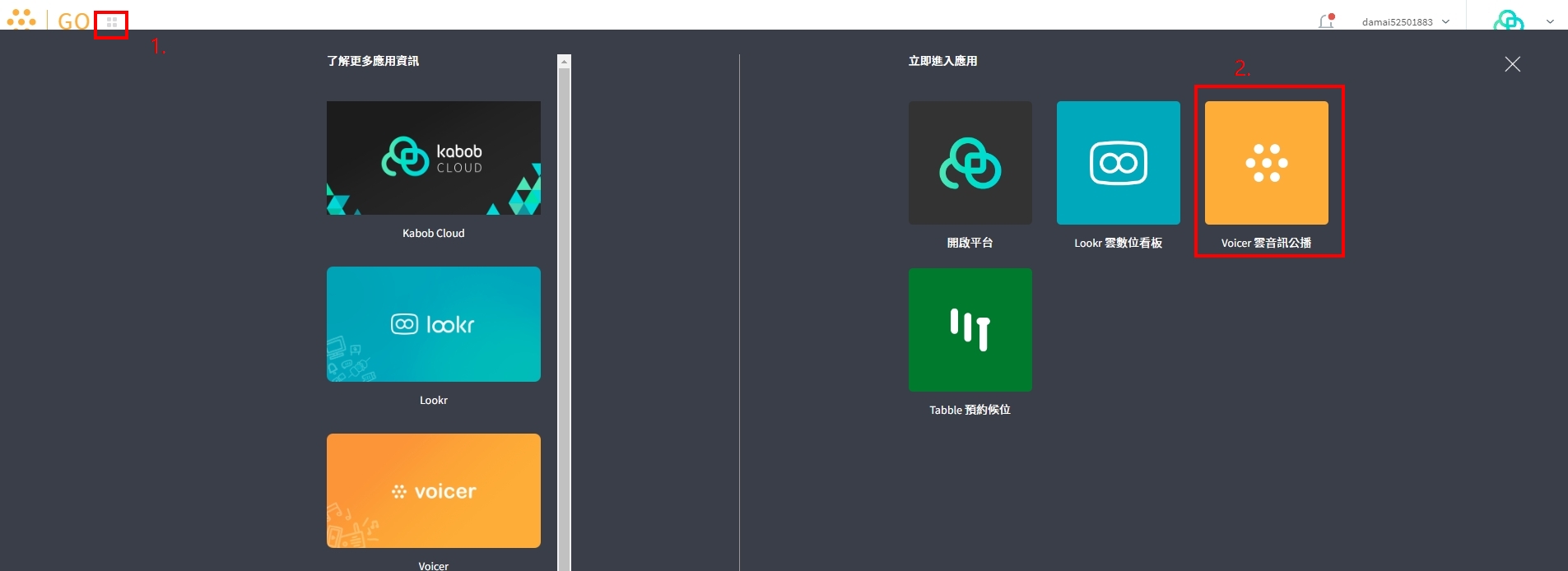Click the "Tabble 預約候位" label text

(x=970, y=410)
